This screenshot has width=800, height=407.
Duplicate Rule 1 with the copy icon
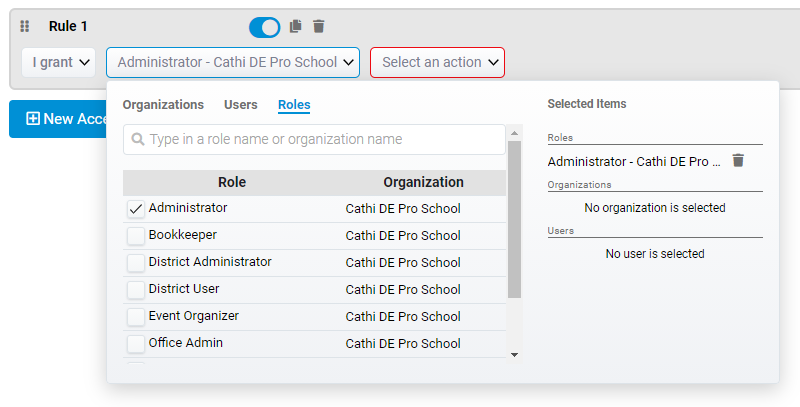296,27
